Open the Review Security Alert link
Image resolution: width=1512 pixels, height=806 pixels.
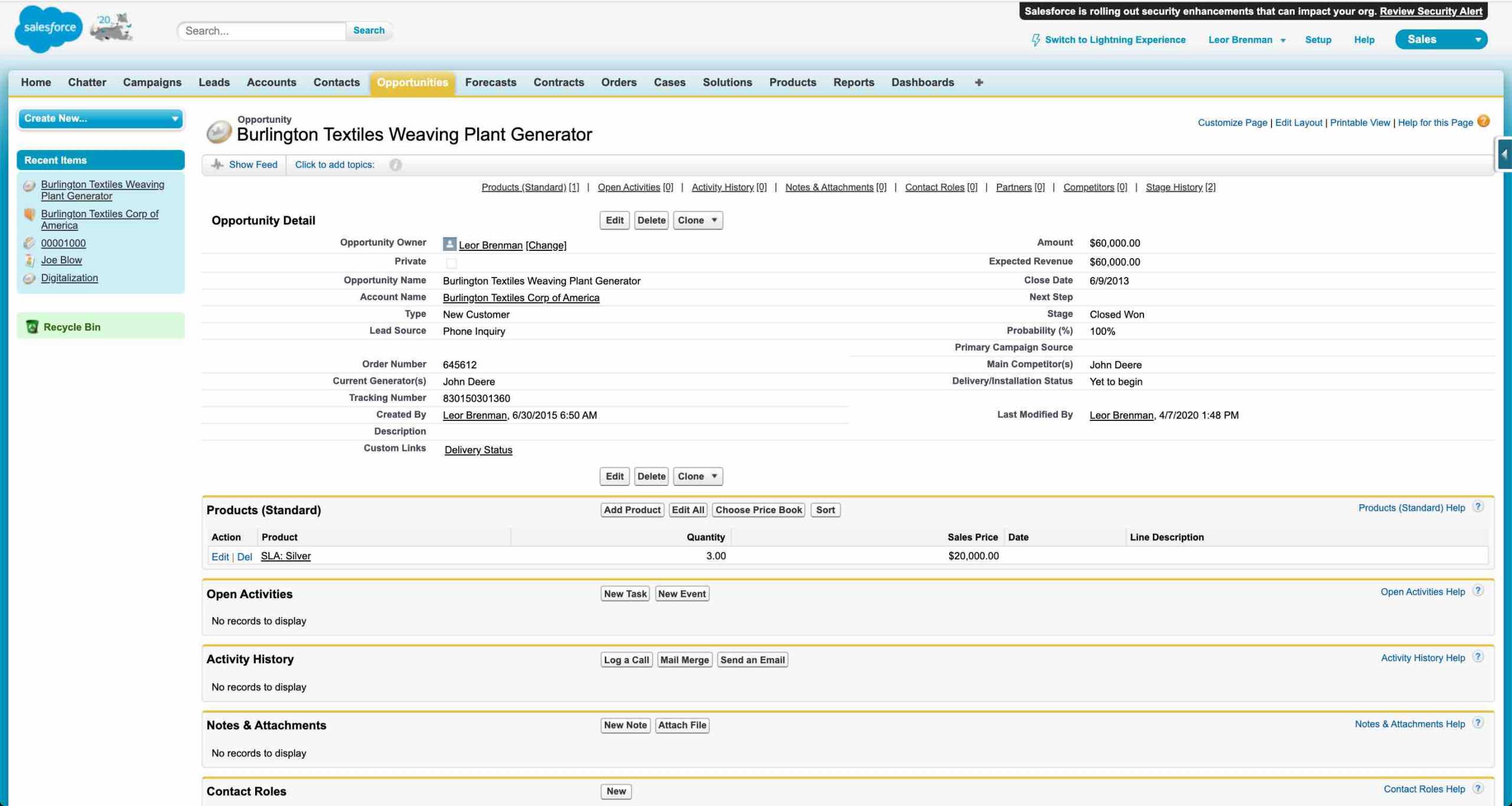coord(1430,11)
